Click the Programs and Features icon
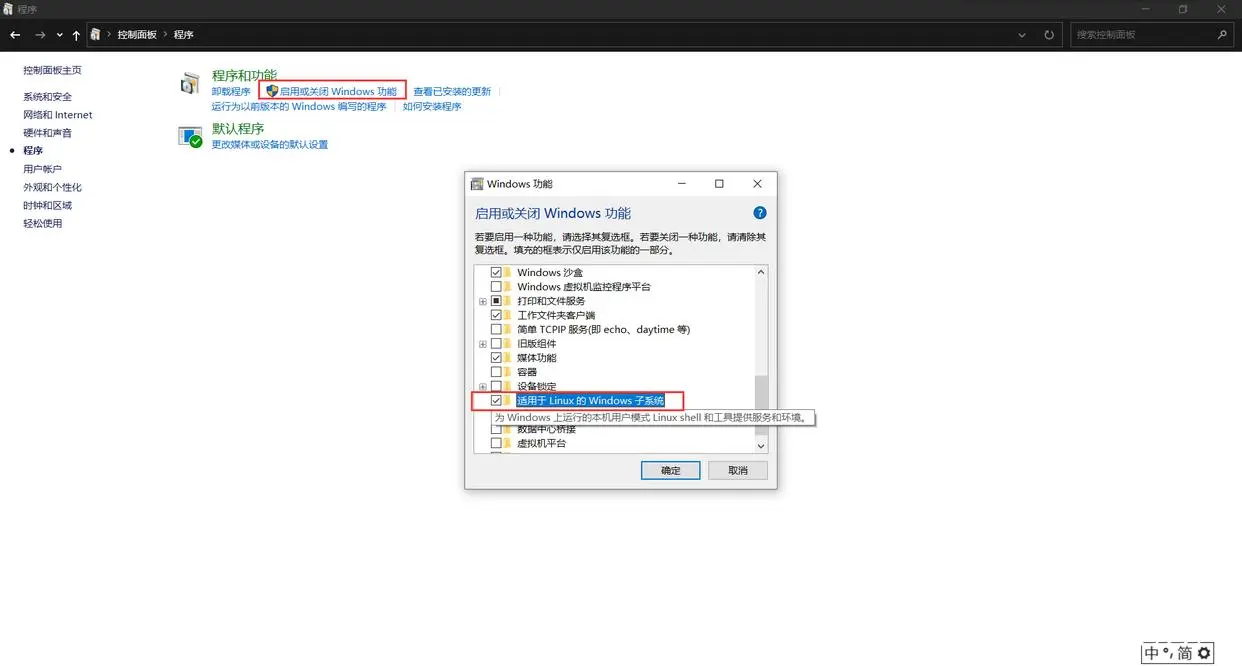Screen dimensions: 1242x666 [x=190, y=84]
